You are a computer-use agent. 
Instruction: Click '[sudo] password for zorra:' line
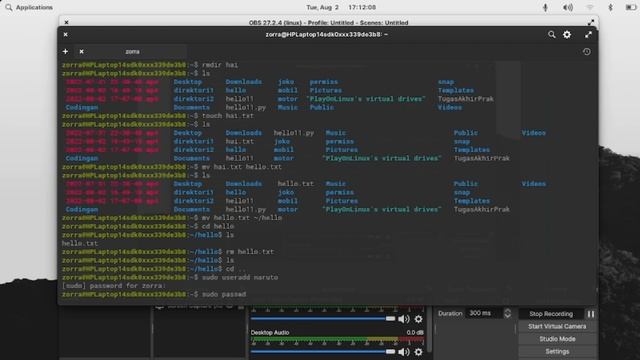[114, 286]
